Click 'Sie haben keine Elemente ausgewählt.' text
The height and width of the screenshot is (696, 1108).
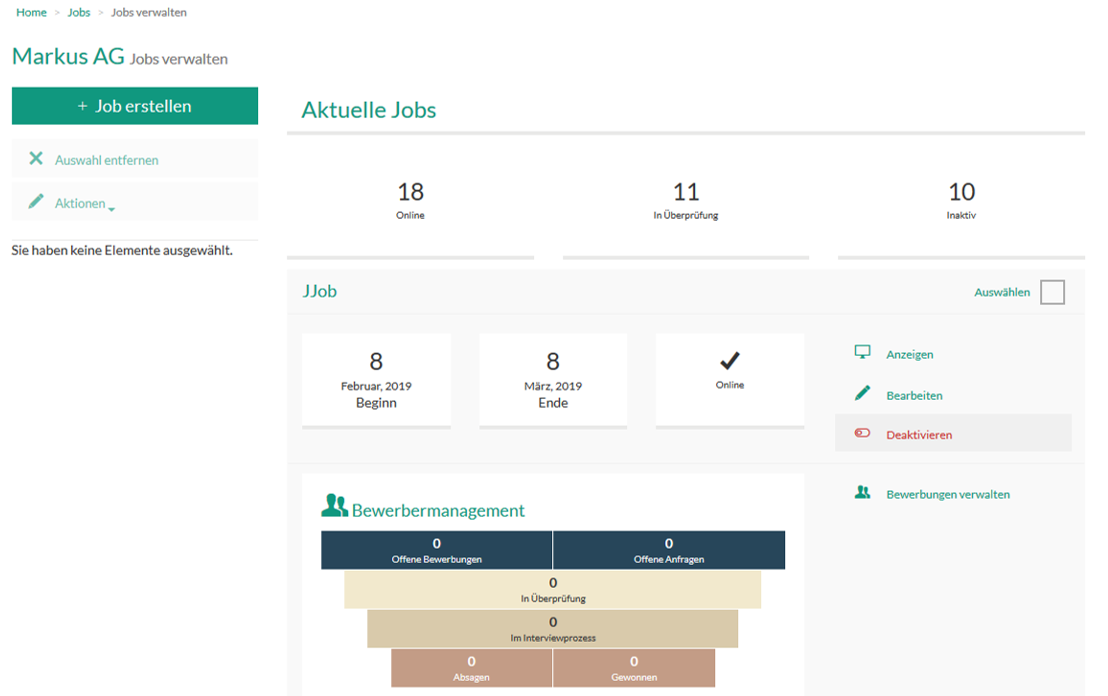pos(122,250)
